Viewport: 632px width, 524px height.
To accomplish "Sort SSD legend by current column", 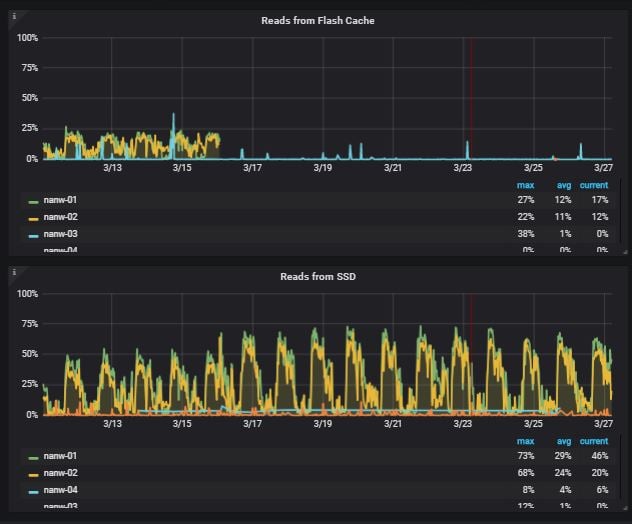I will point(594,441).
